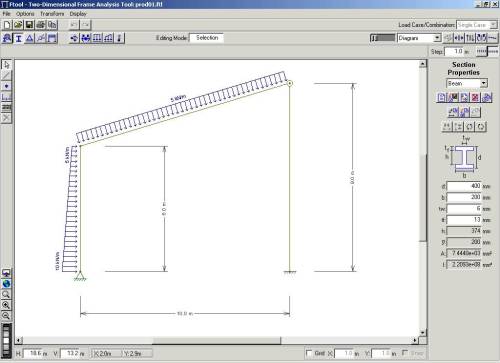
Task: Click the Zoom Out magnifier icon
Action: pyautogui.click(x=6, y=316)
